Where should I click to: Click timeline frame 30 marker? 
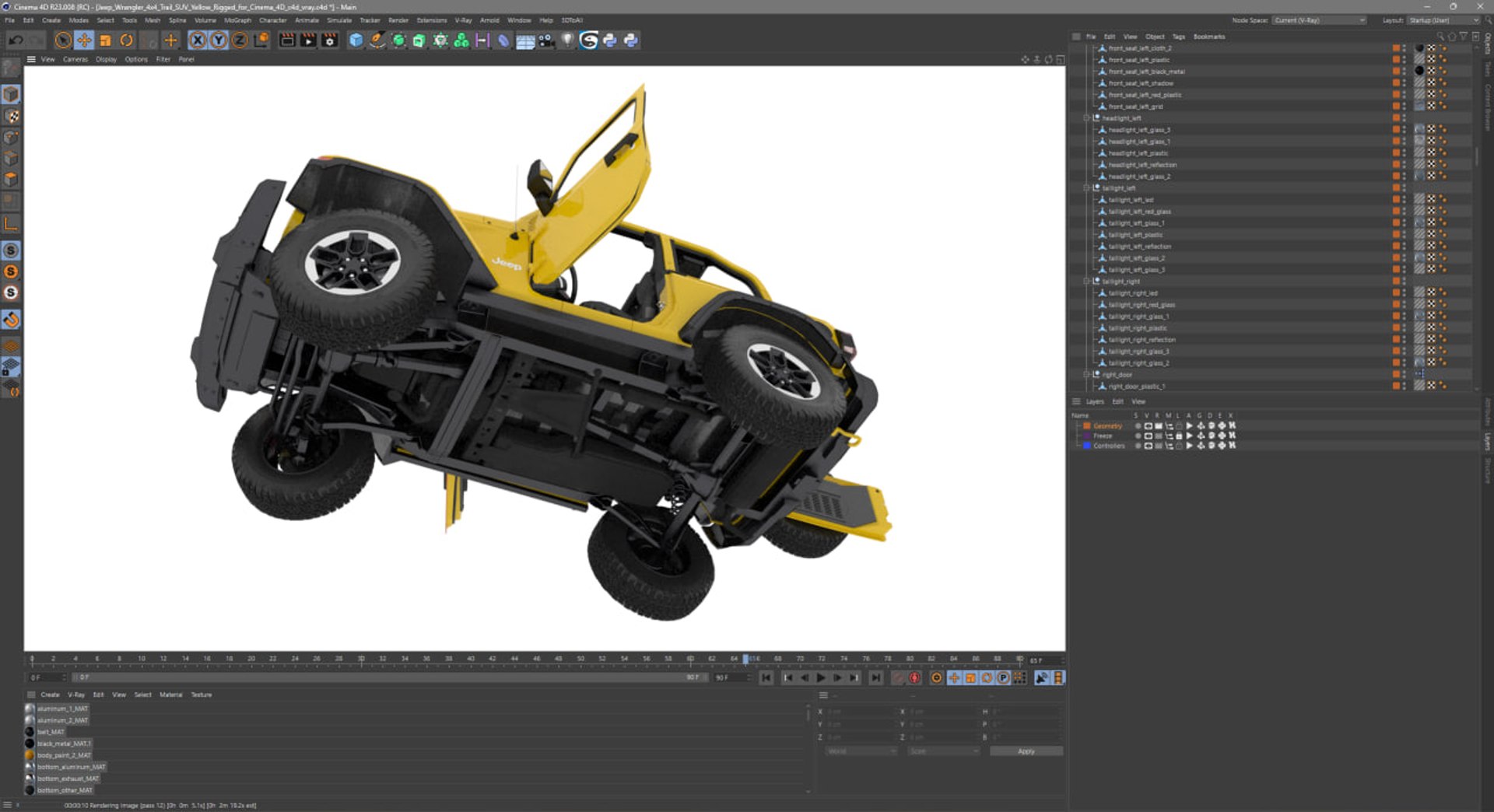click(361, 660)
